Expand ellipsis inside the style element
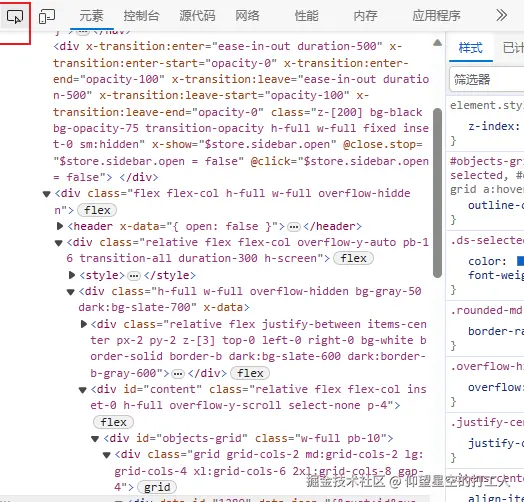 134,276
